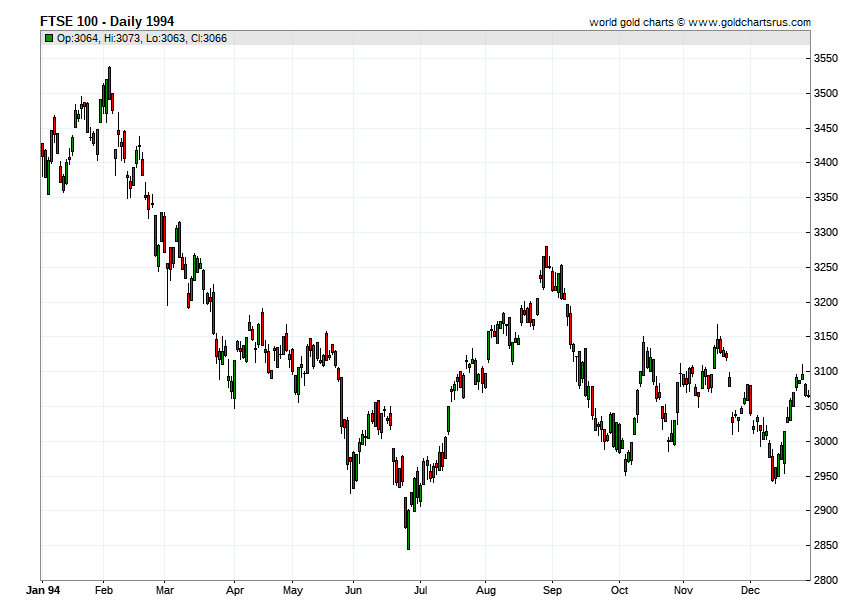Click the 3400 price axis label
Viewport: 850px width, 616px height.
point(826,163)
